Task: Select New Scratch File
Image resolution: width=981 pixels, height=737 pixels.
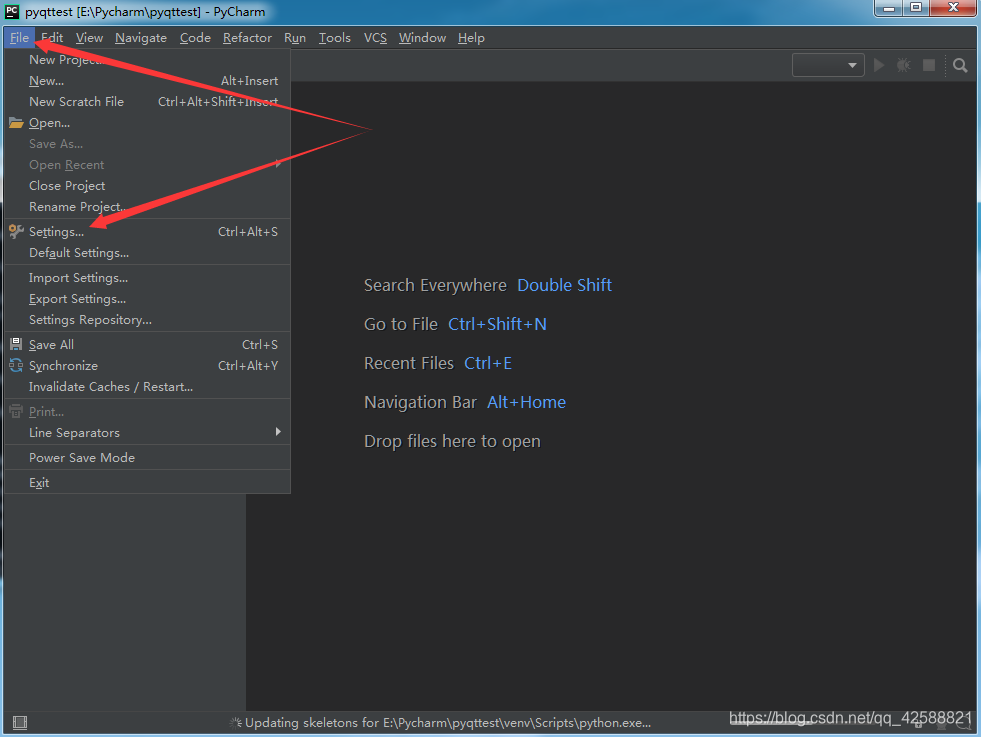Action: [148, 101]
